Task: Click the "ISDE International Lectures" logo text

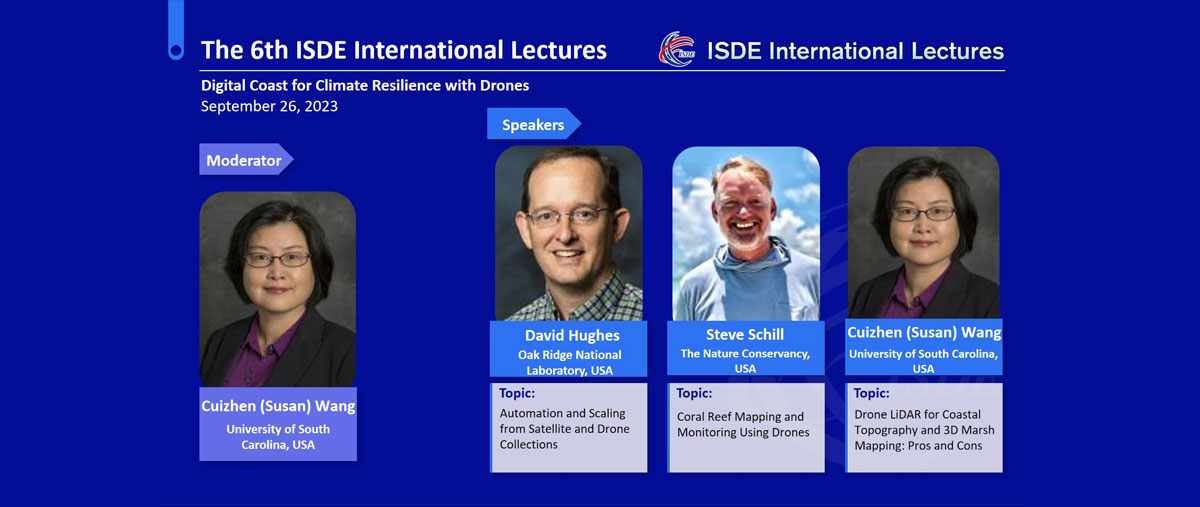Action: coord(855,50)
